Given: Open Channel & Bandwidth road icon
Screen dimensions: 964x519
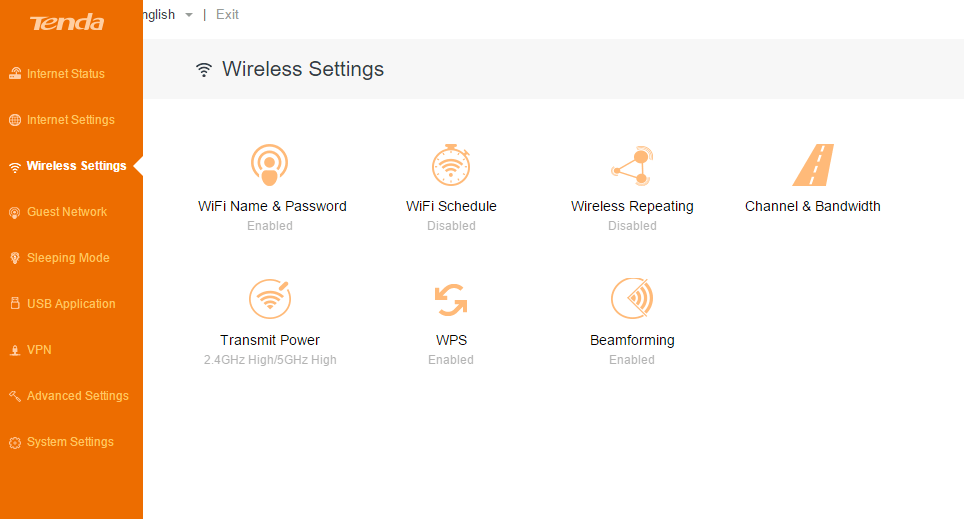Looking at the screenshot, I should point(813,165).
